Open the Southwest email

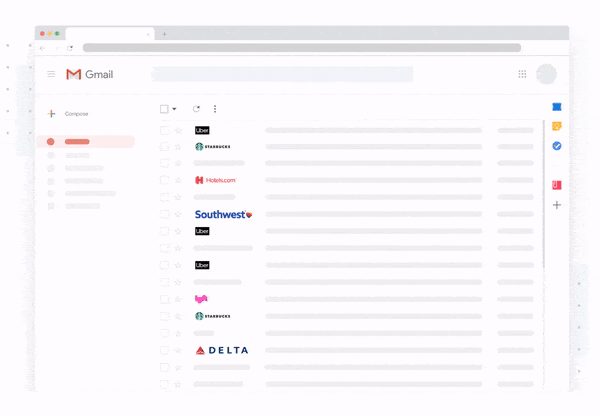pos(346,214)
